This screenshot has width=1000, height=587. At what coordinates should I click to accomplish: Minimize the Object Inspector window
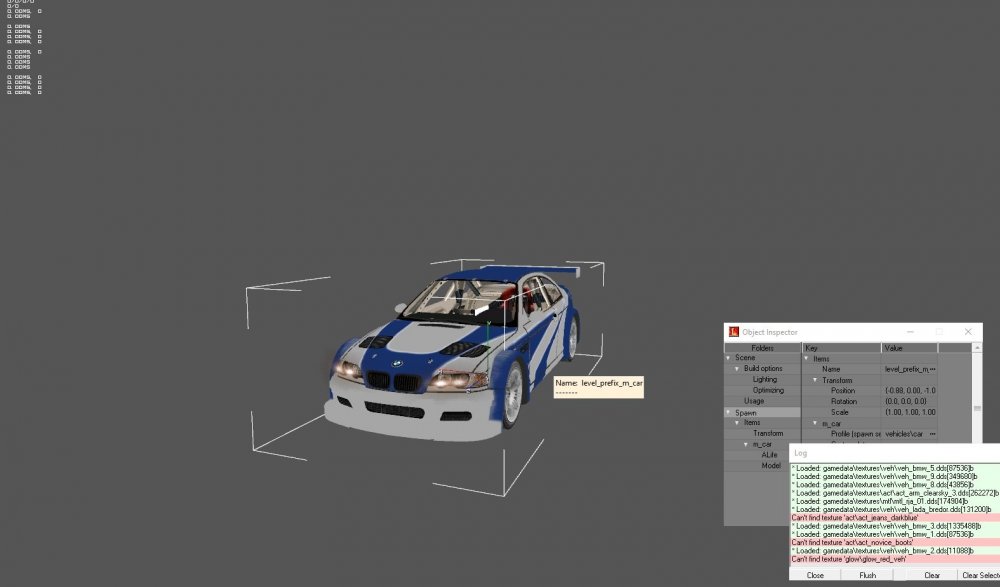(x=910, y=332)
